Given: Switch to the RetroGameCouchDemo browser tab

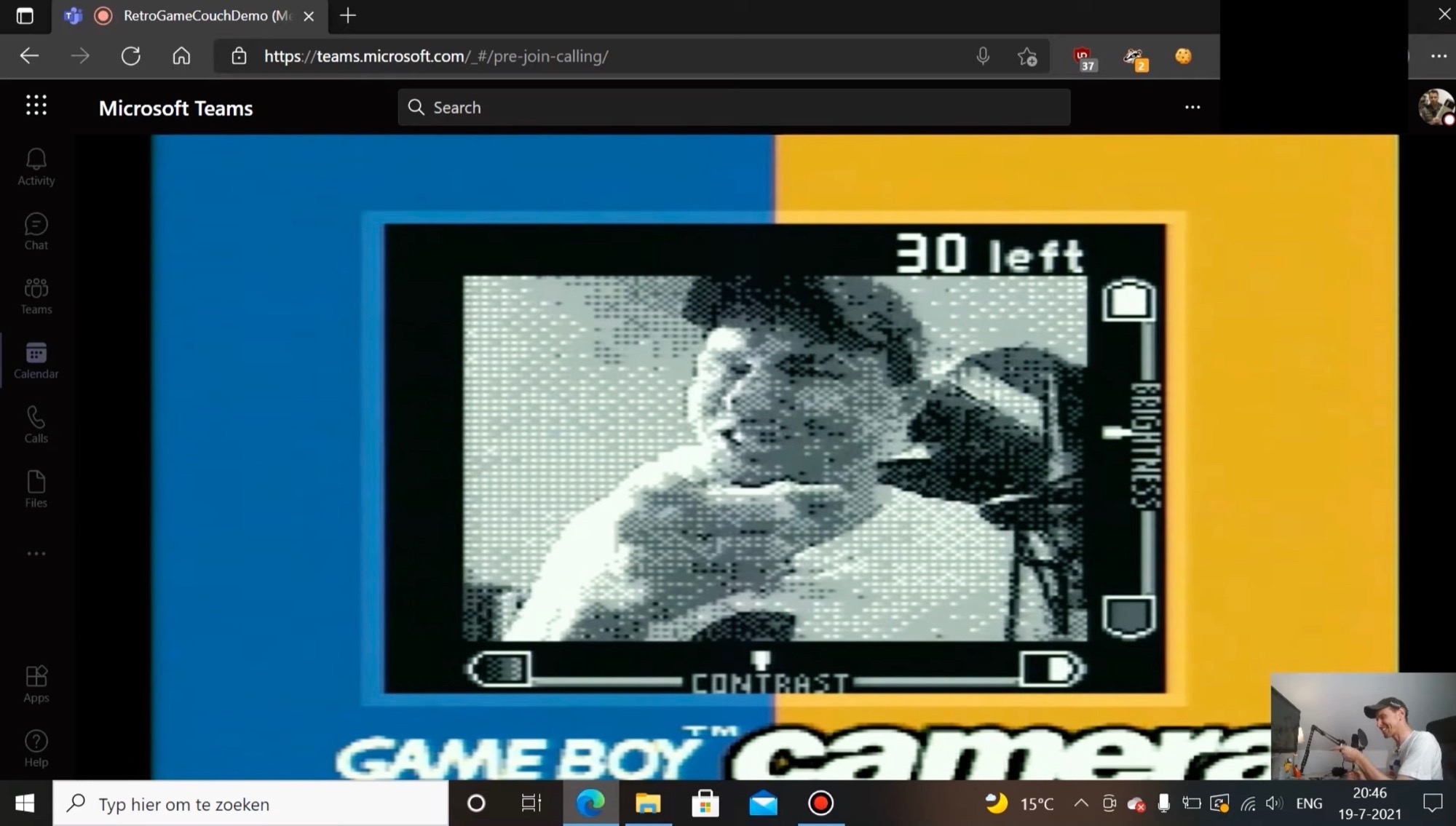Looking at the screenshot, I should [197, 16].
